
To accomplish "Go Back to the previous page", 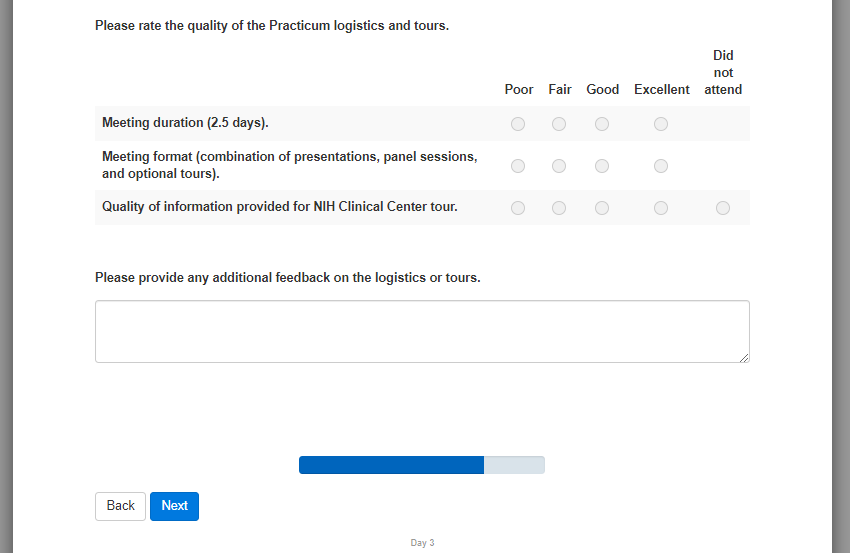I will [x=120, y=506].
